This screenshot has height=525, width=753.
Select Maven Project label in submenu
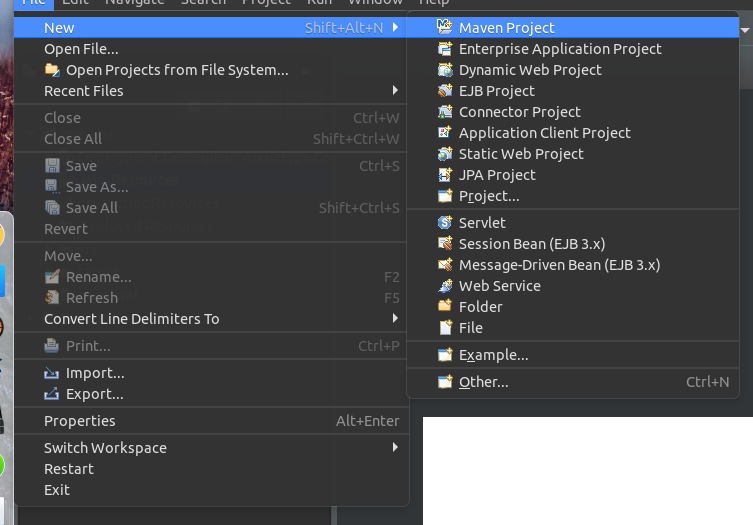pyautogui.click(x=507, y=28)
